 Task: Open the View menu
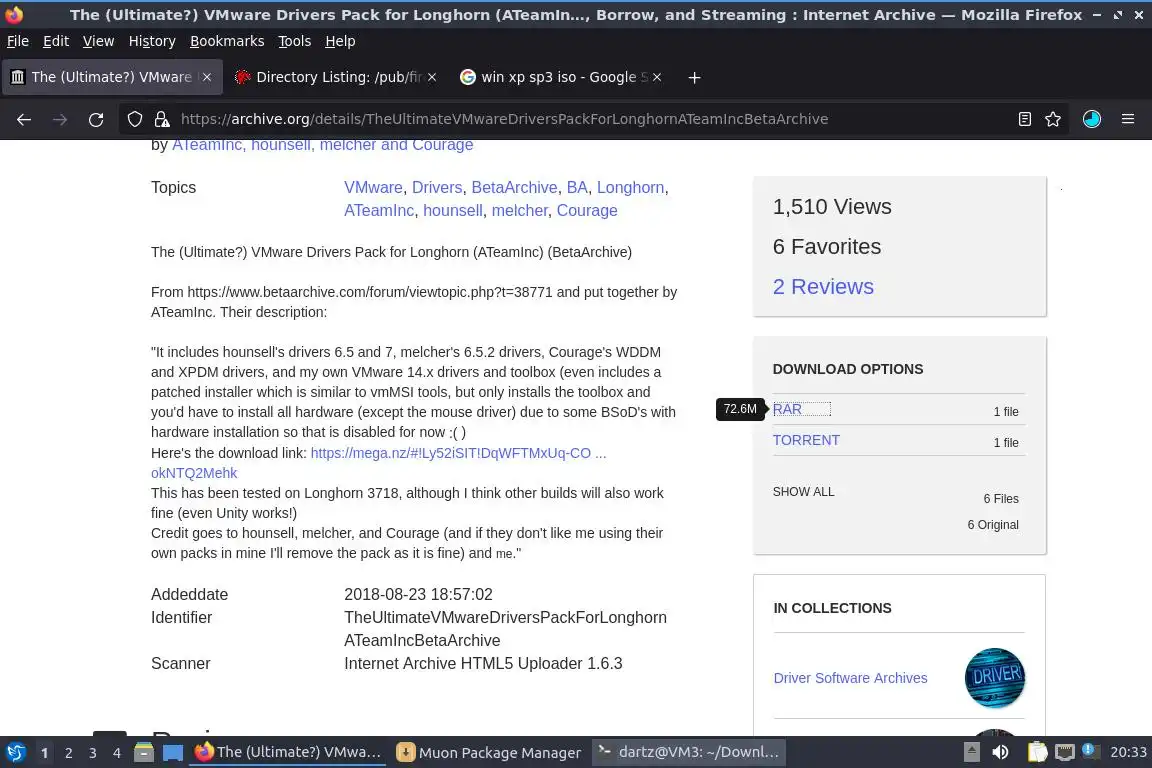tap(98, 41)
